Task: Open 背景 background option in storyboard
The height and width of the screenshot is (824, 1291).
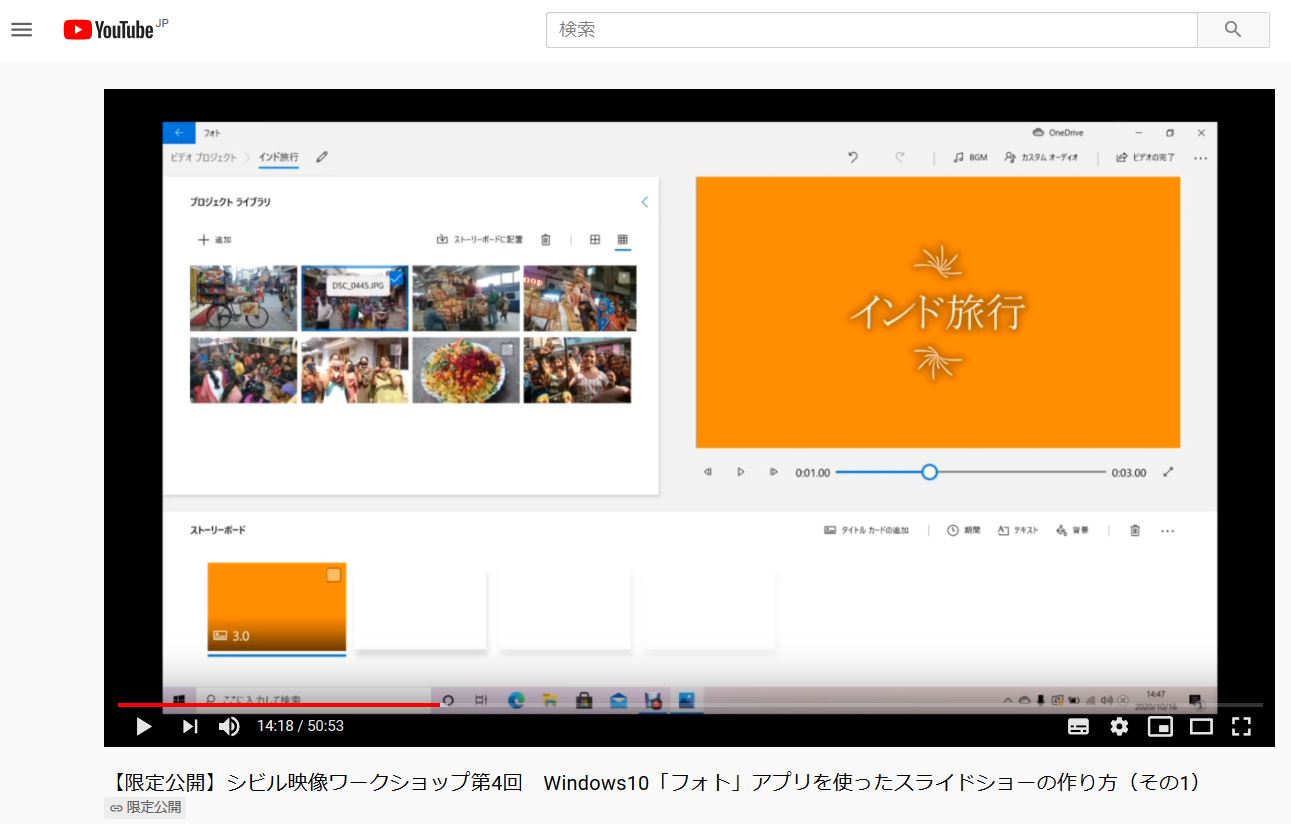Action: coord(1072,531)
